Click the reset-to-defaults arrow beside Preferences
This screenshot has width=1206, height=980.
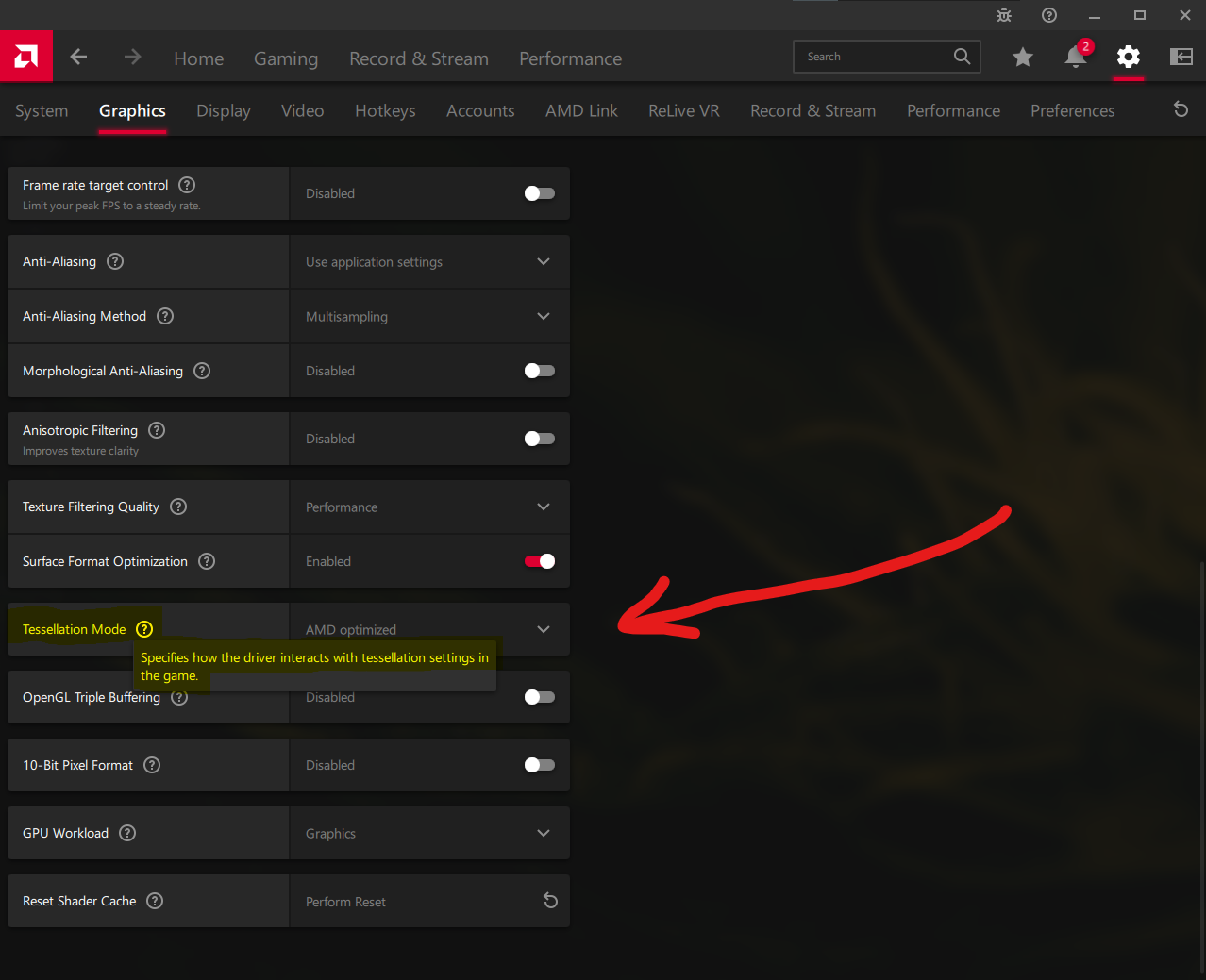point(1181,109)
